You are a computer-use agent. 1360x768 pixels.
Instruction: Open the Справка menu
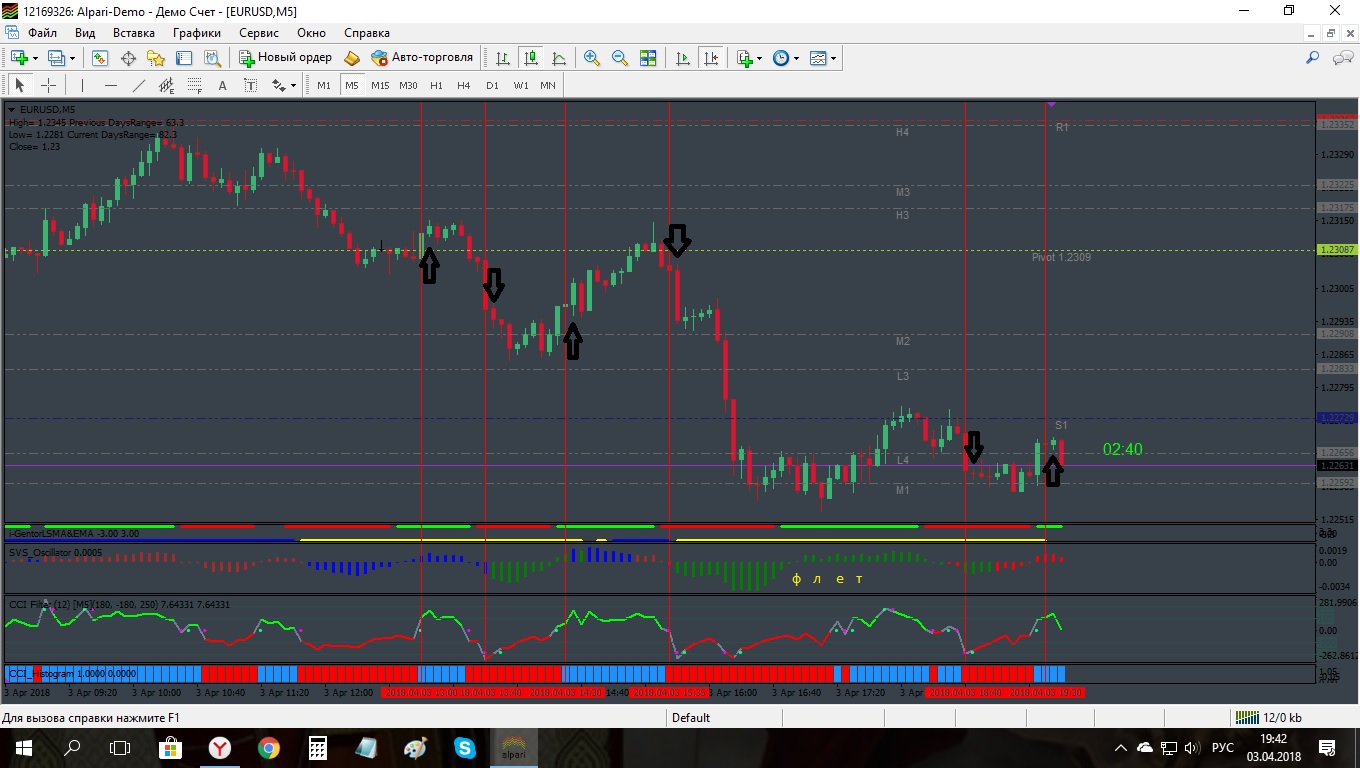coord(367,33)
